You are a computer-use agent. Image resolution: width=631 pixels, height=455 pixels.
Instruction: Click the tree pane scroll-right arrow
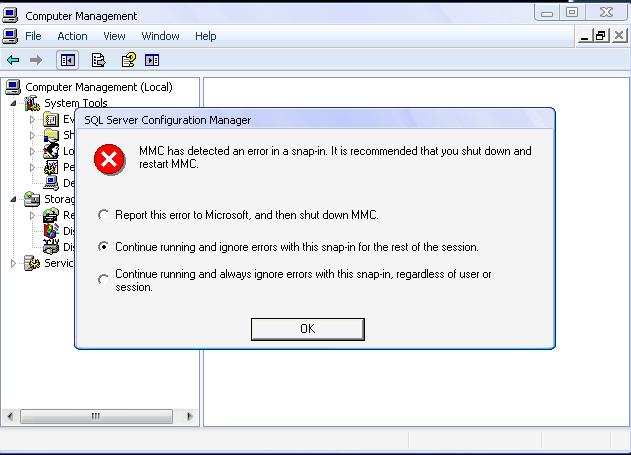pos(190,416)
